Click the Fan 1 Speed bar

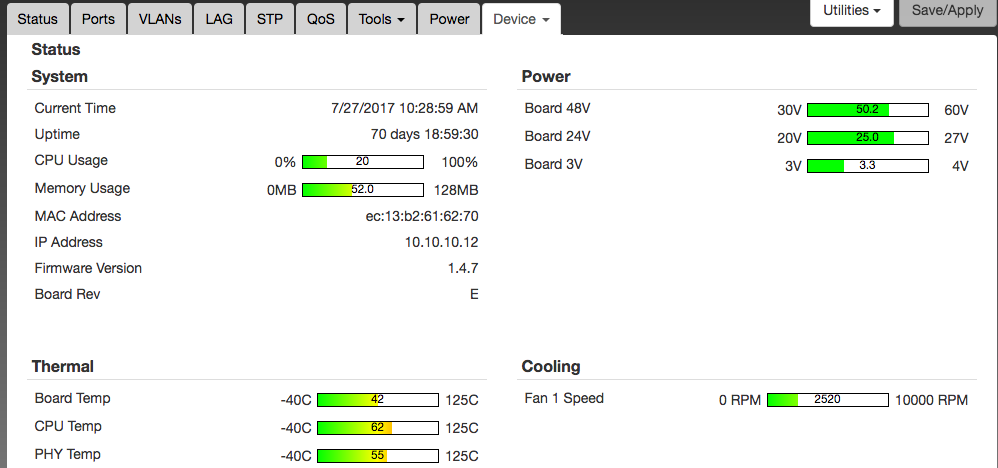click(827, 400)
